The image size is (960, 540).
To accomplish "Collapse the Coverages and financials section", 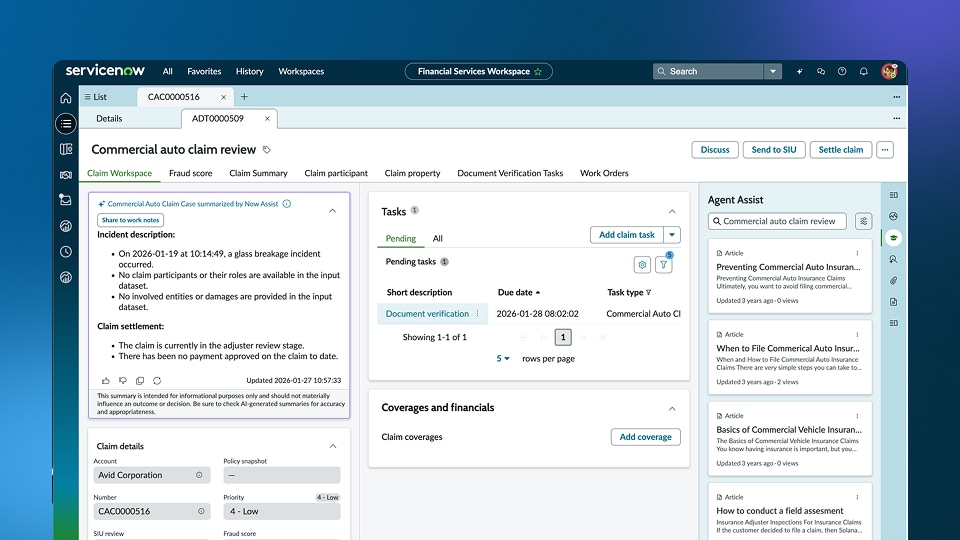I will 672,408.
